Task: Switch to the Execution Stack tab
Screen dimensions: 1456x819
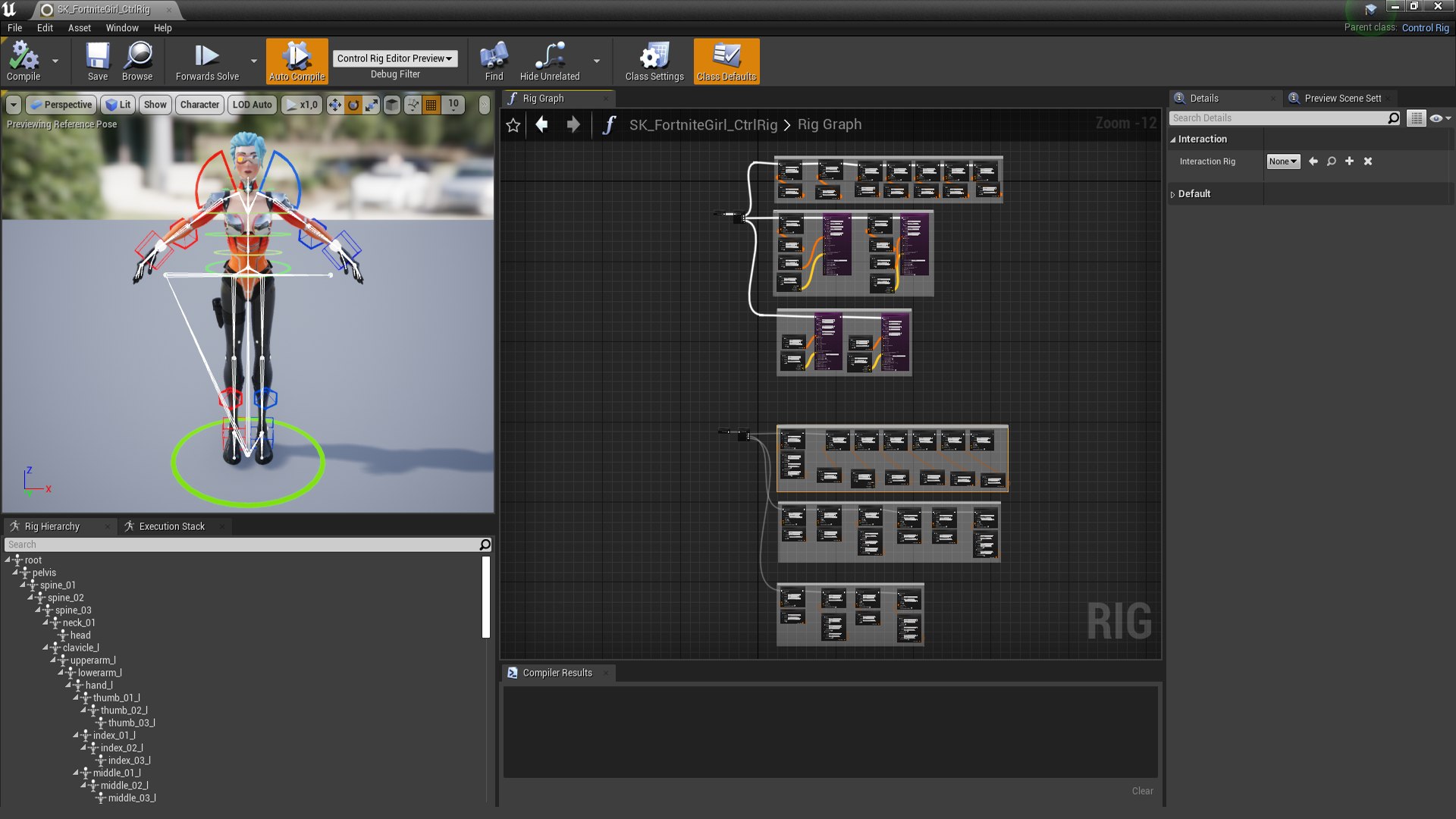Action: tap(171, 526)
